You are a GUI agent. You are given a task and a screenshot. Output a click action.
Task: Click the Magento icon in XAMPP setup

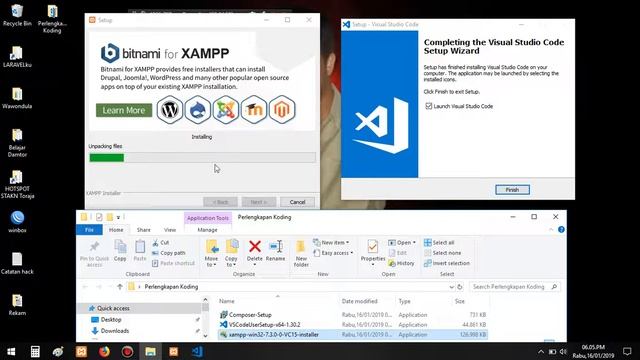[282, 109]
